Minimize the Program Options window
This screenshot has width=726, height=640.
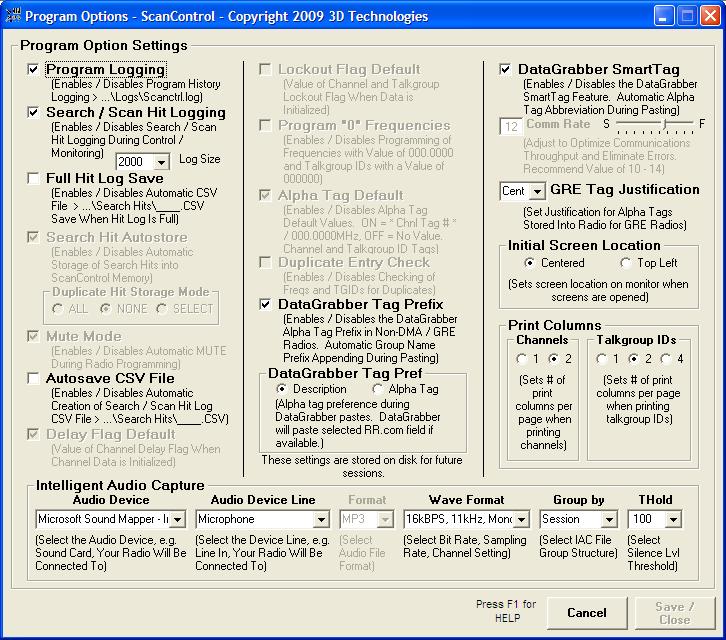tap(663, 16)
